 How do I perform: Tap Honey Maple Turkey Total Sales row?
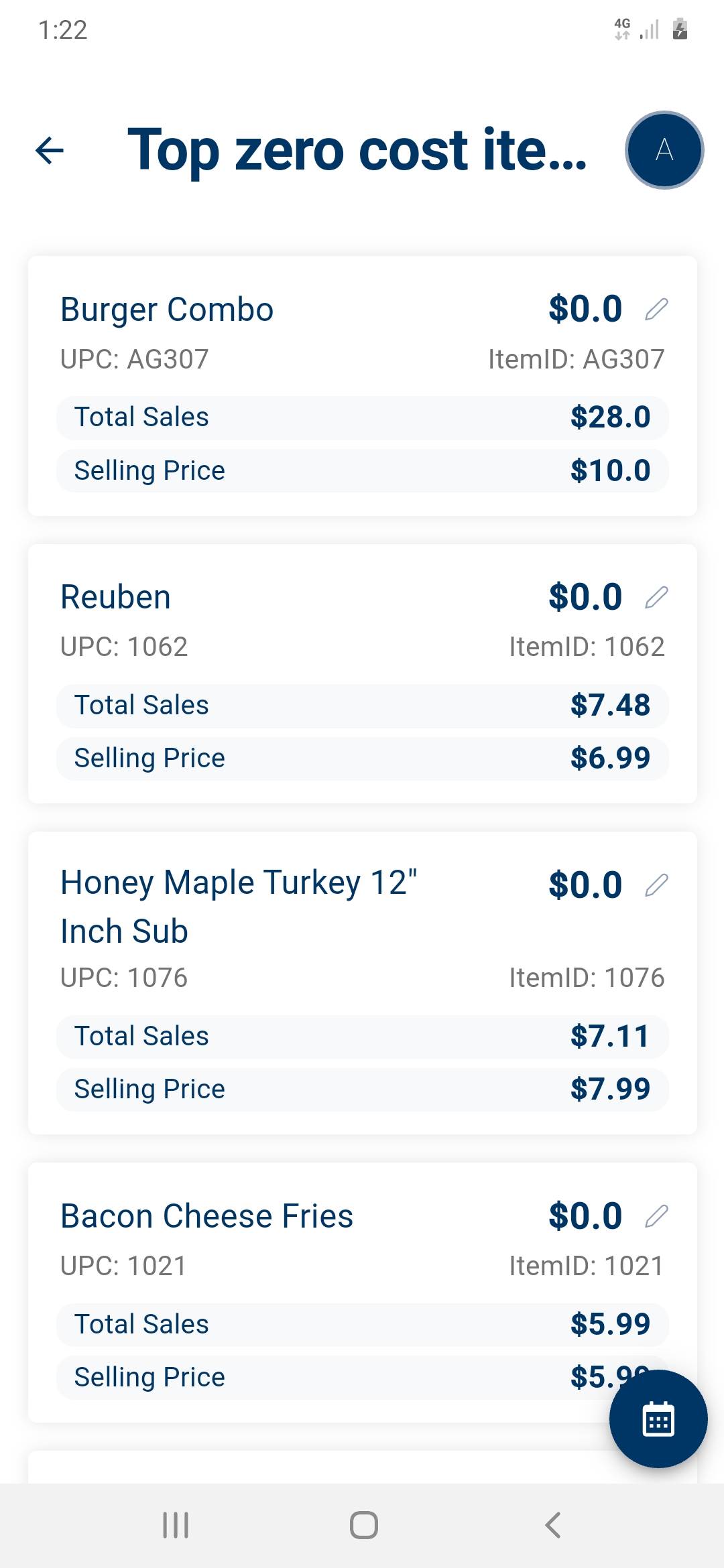coord(362,1037)
